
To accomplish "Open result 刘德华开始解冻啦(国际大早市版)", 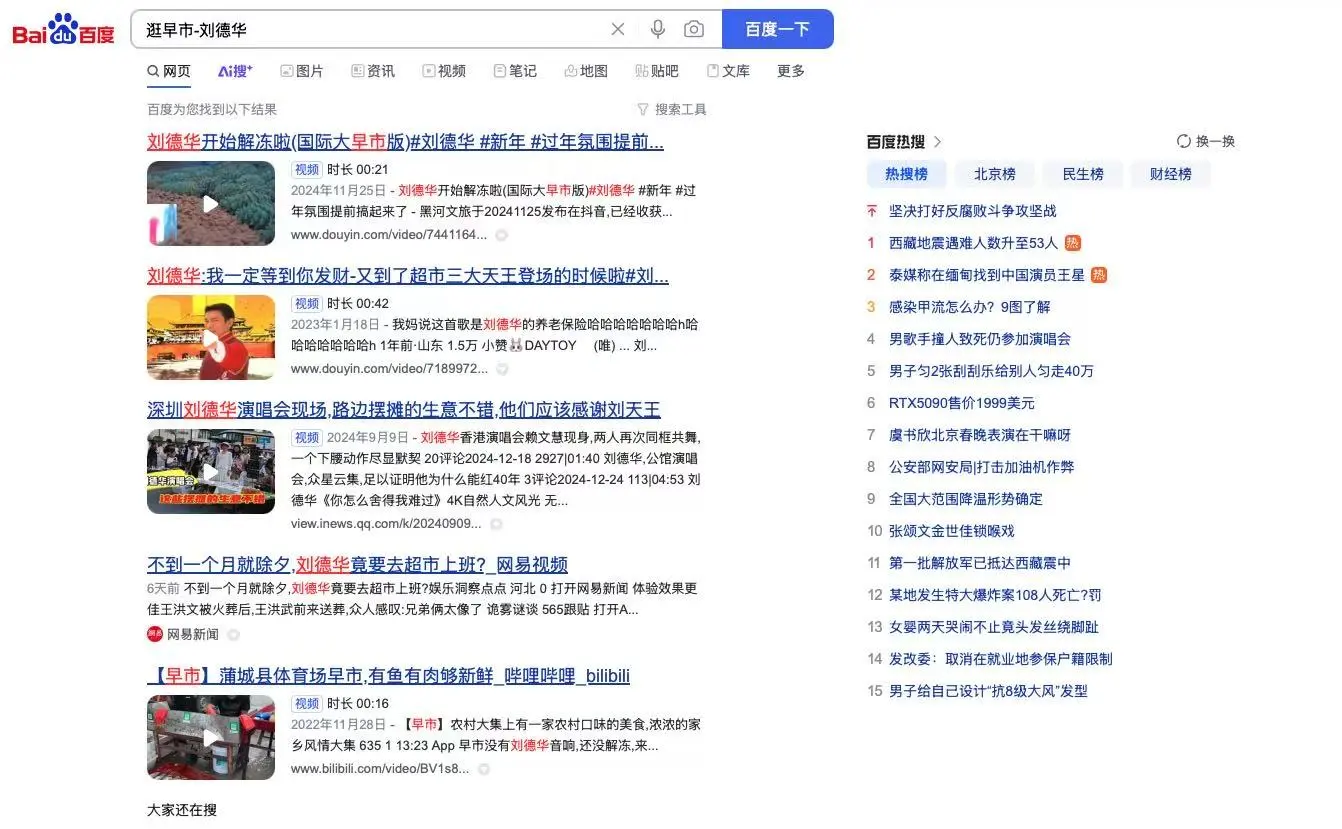I will coord(405,141).
